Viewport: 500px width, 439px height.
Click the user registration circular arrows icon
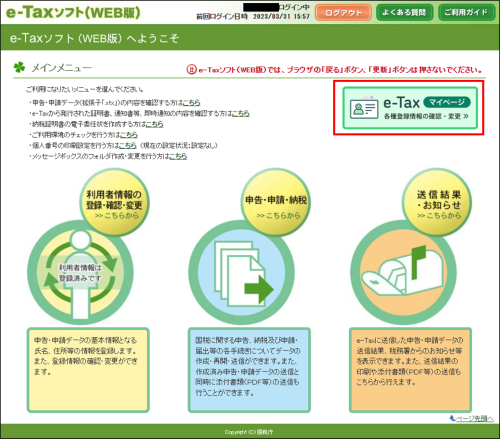(x=80, y=273)
